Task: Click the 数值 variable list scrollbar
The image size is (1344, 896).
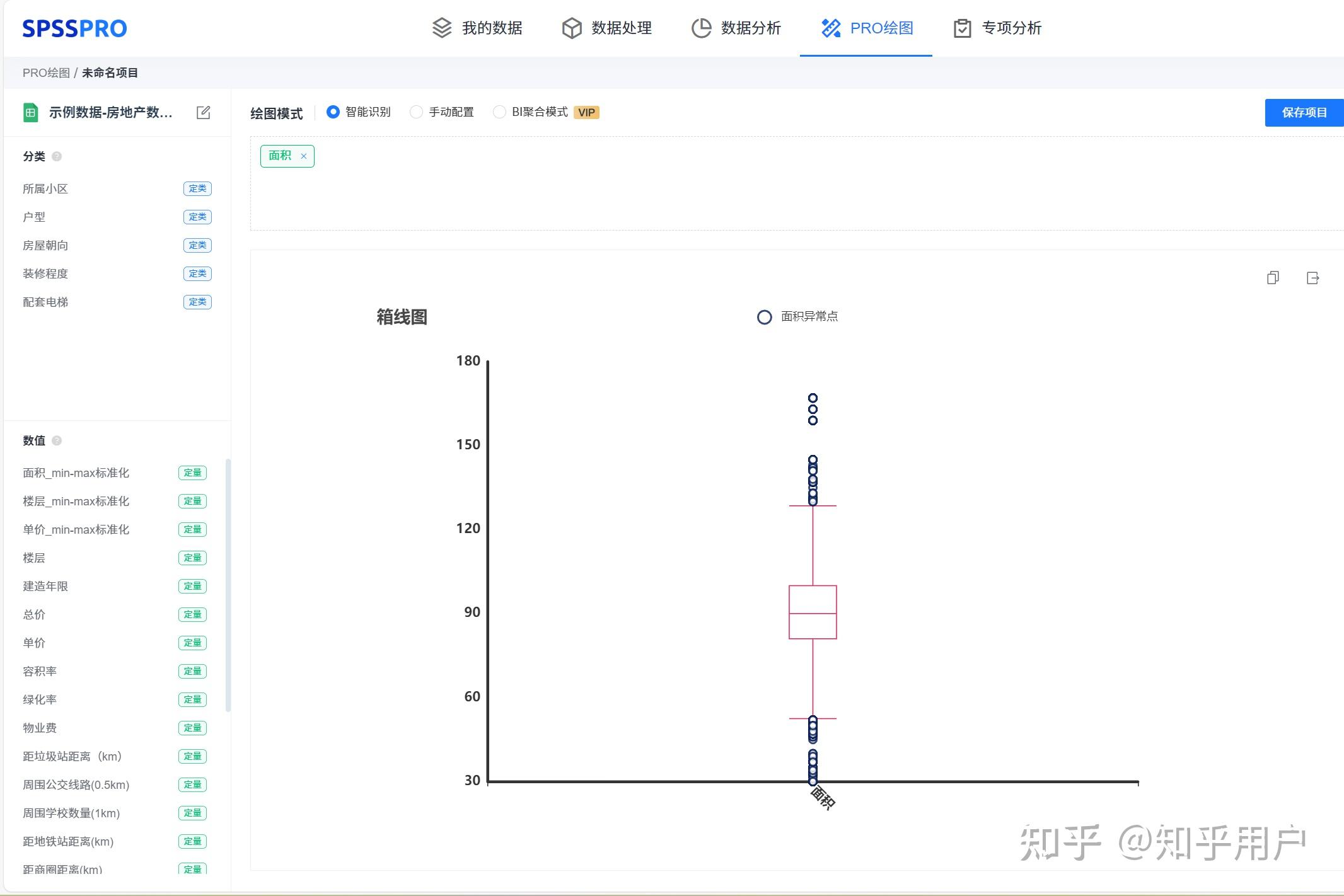Action: (228, 585)
